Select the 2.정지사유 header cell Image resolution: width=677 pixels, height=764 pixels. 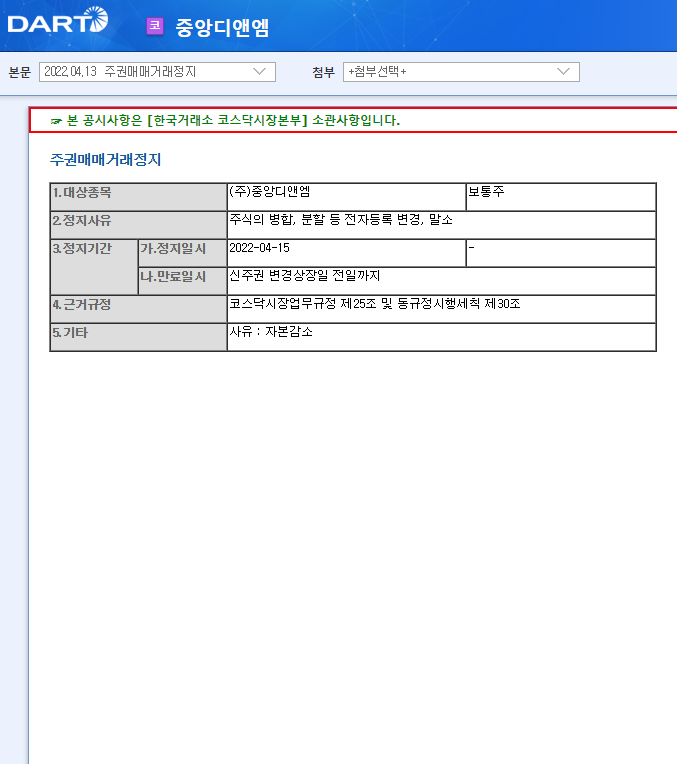[138, 225]
